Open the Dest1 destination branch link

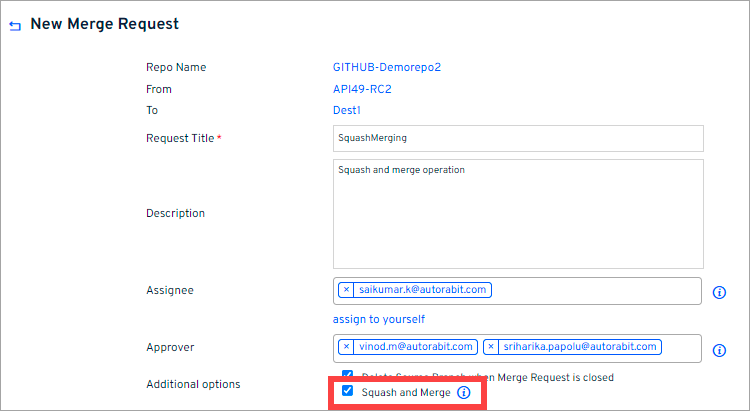pos(346,110)
